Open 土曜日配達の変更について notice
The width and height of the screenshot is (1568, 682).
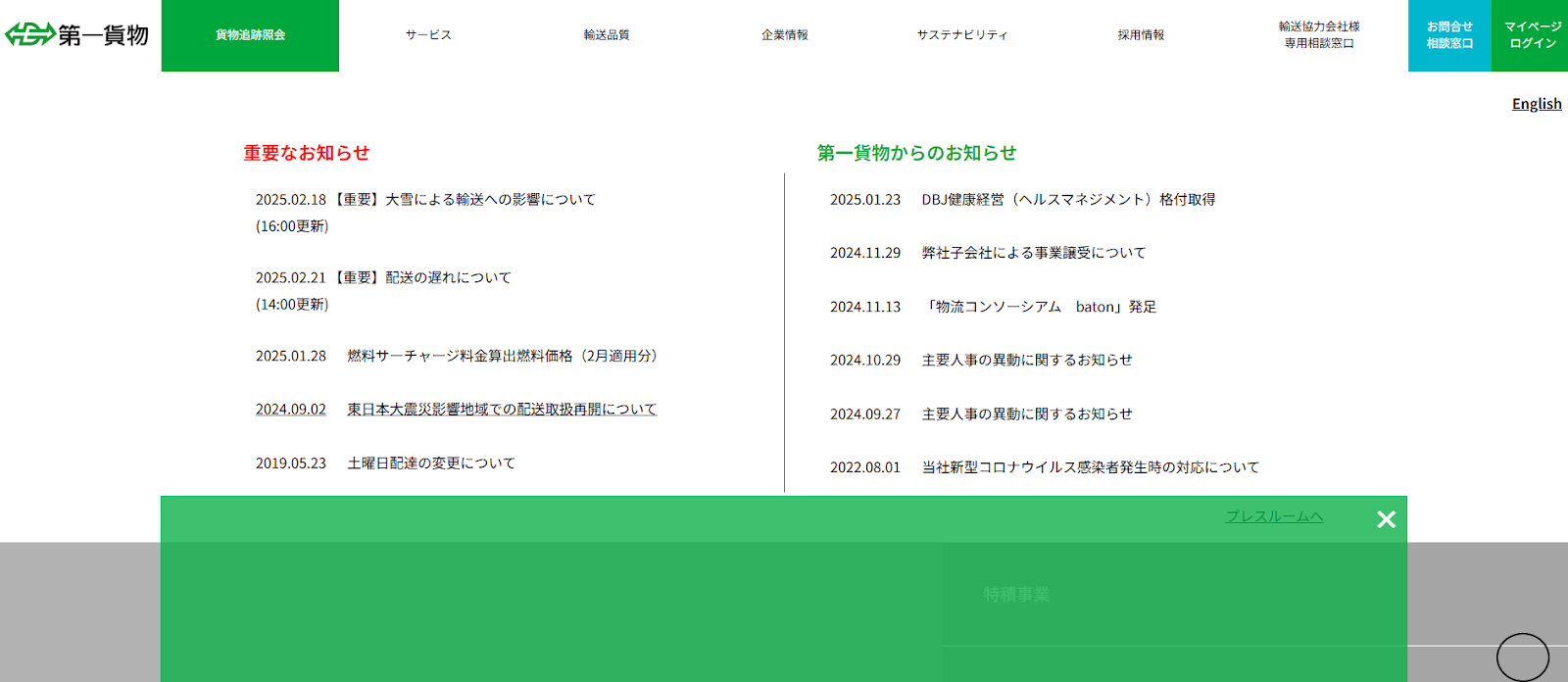[x=385, y=463]
